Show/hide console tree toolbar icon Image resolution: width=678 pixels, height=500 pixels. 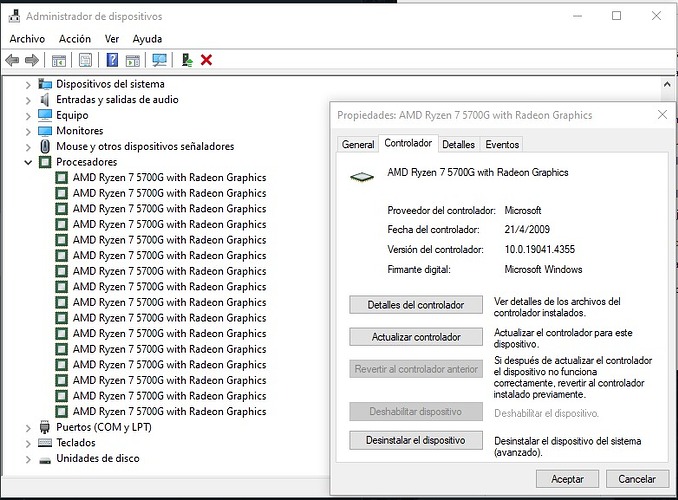[59, 60]
